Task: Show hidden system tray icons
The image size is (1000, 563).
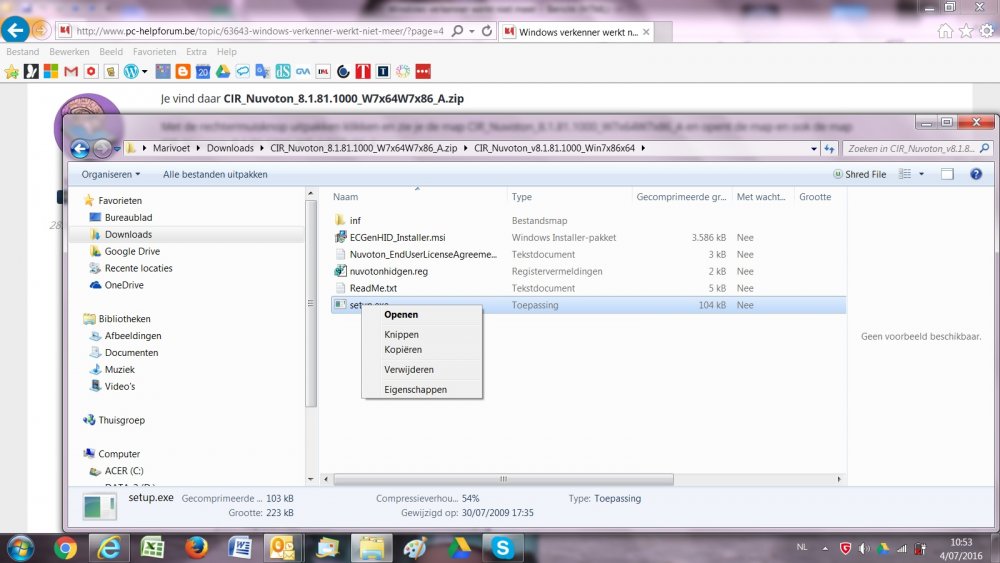Action: [825, 548]
